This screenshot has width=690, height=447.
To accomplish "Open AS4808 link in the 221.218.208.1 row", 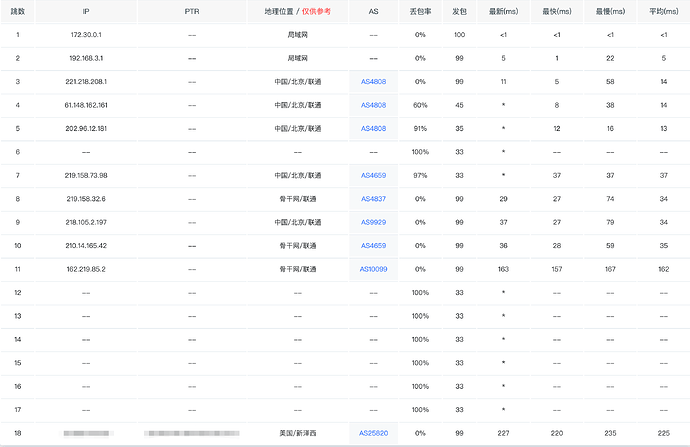I will [373, 82].
